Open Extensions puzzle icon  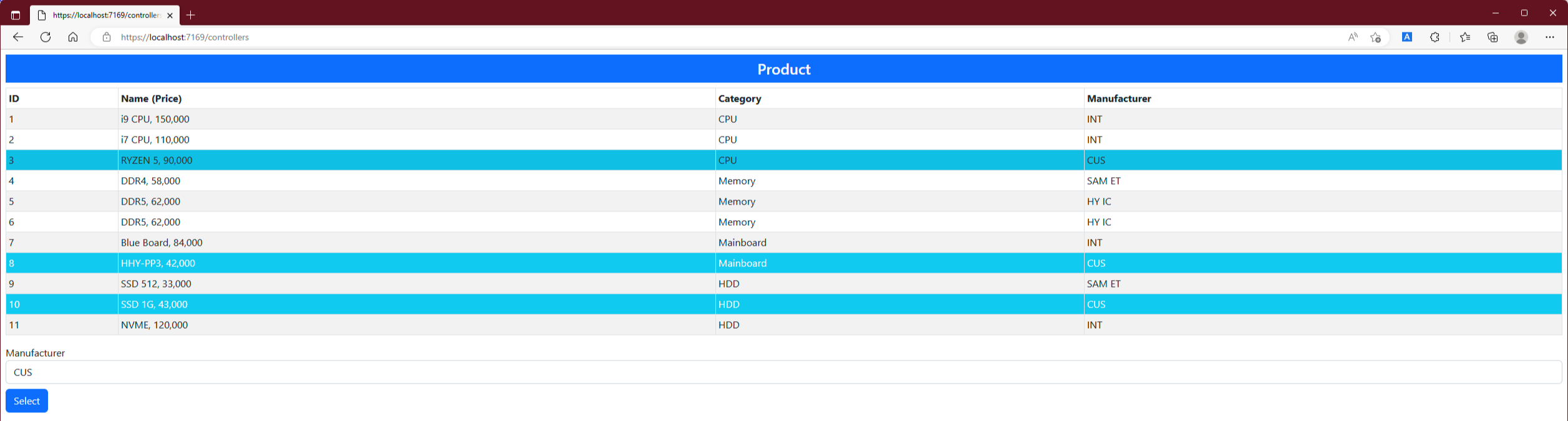[x=1435, y=37]
